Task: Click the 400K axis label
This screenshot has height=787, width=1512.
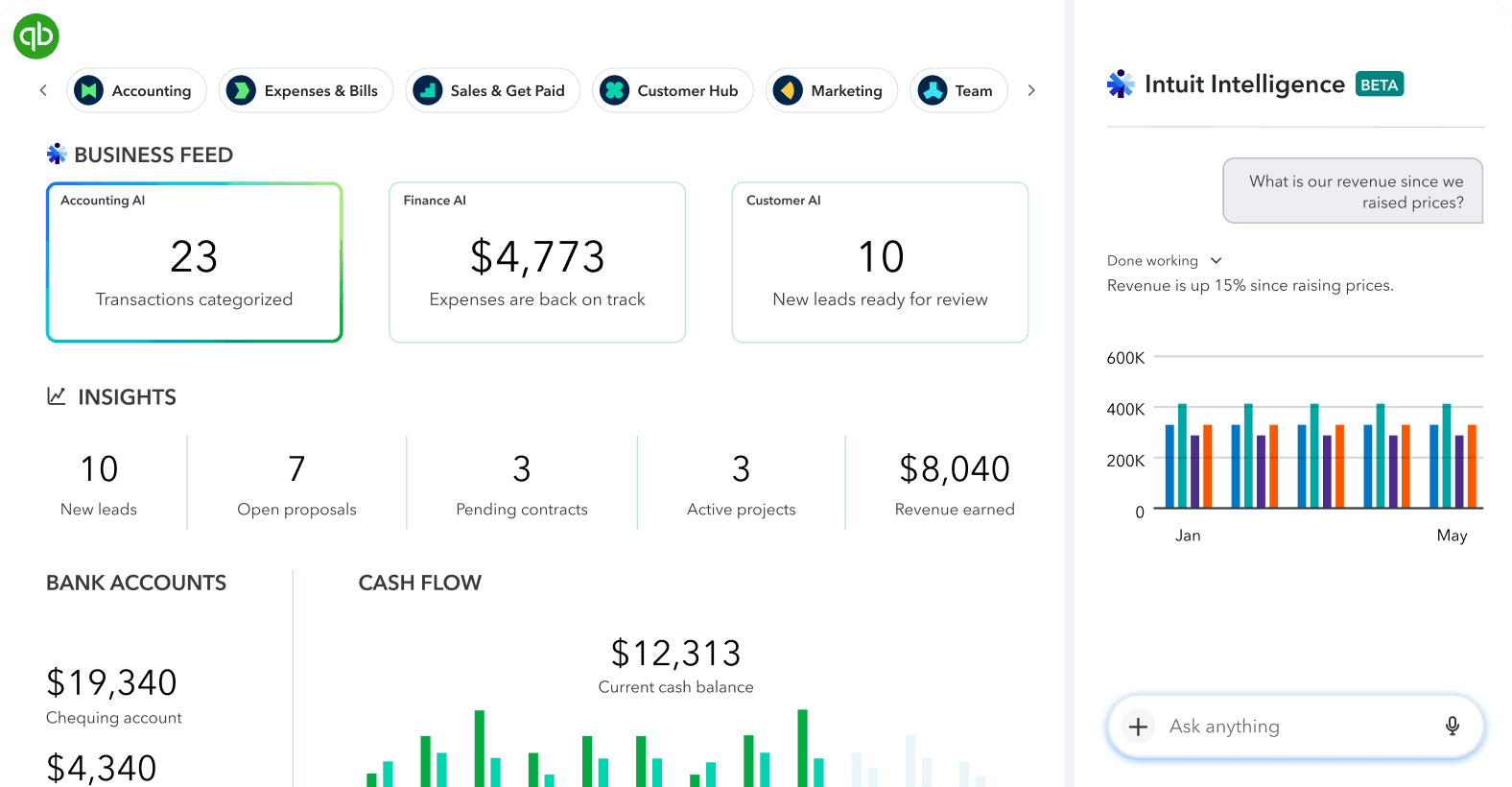Action: coord(1125,409)
